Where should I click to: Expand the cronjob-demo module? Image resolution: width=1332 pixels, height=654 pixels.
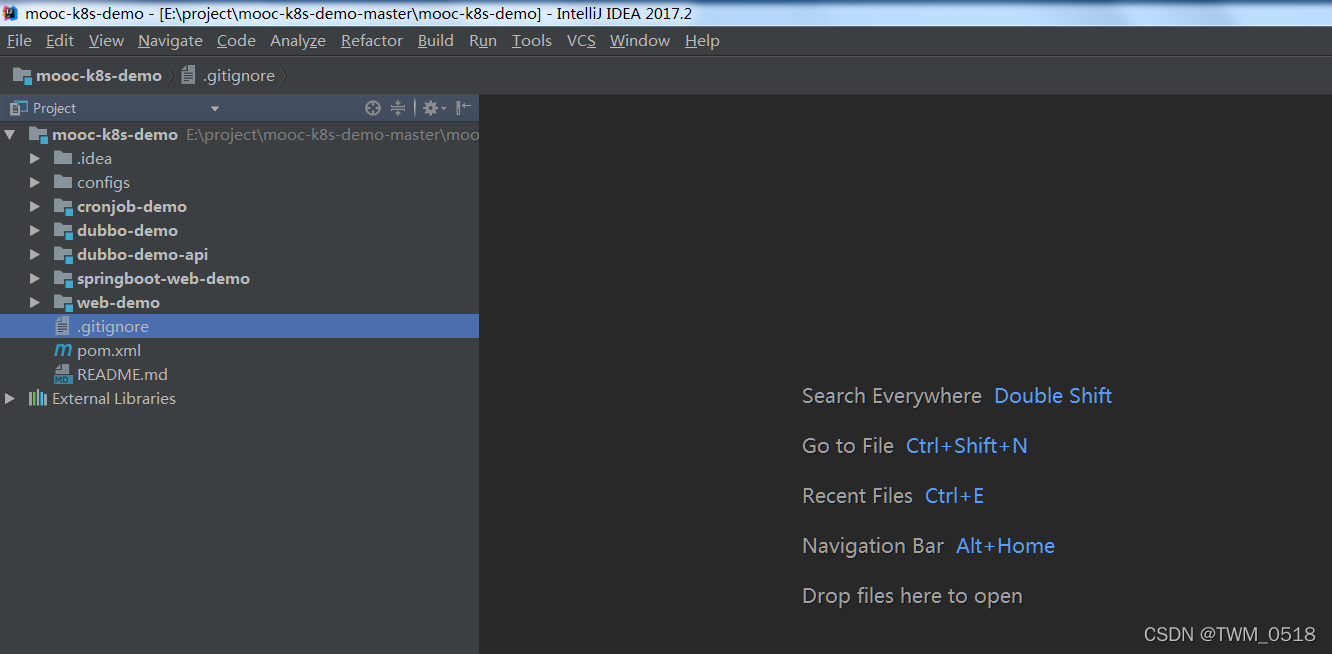tap(35, 206)
